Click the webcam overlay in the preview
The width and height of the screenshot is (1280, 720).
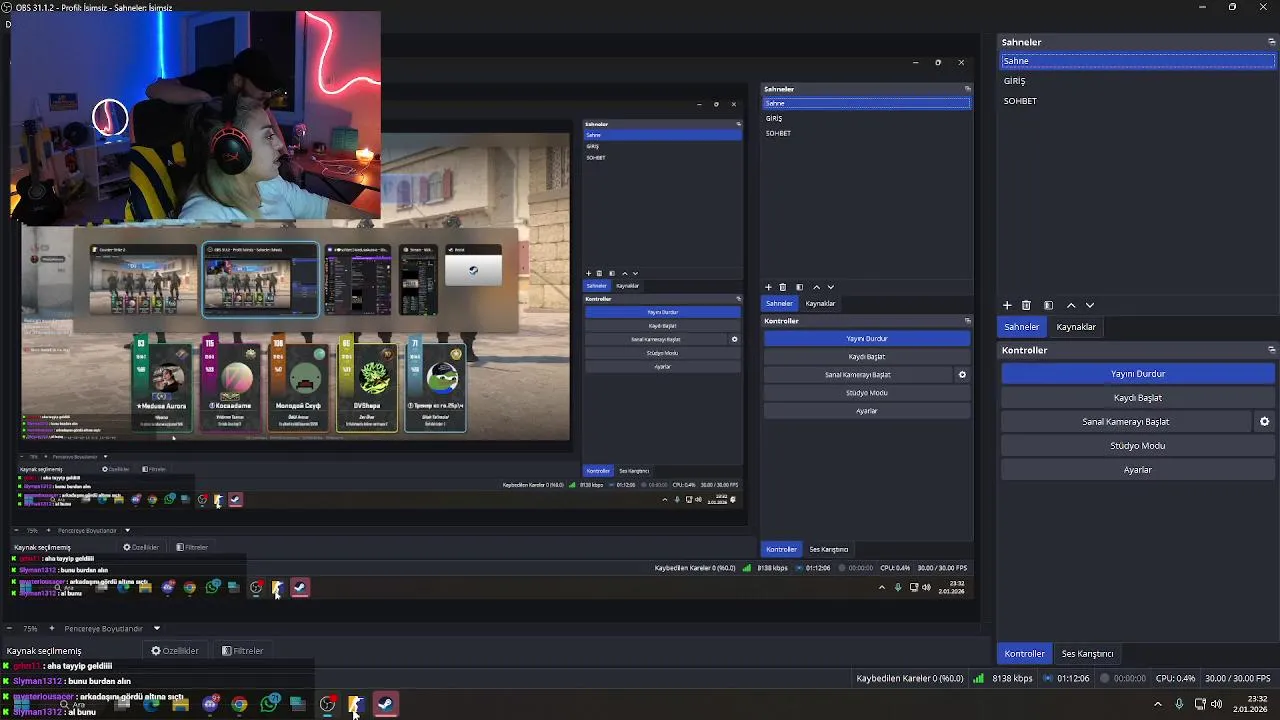pyautogui.click(x=196, y=116)
